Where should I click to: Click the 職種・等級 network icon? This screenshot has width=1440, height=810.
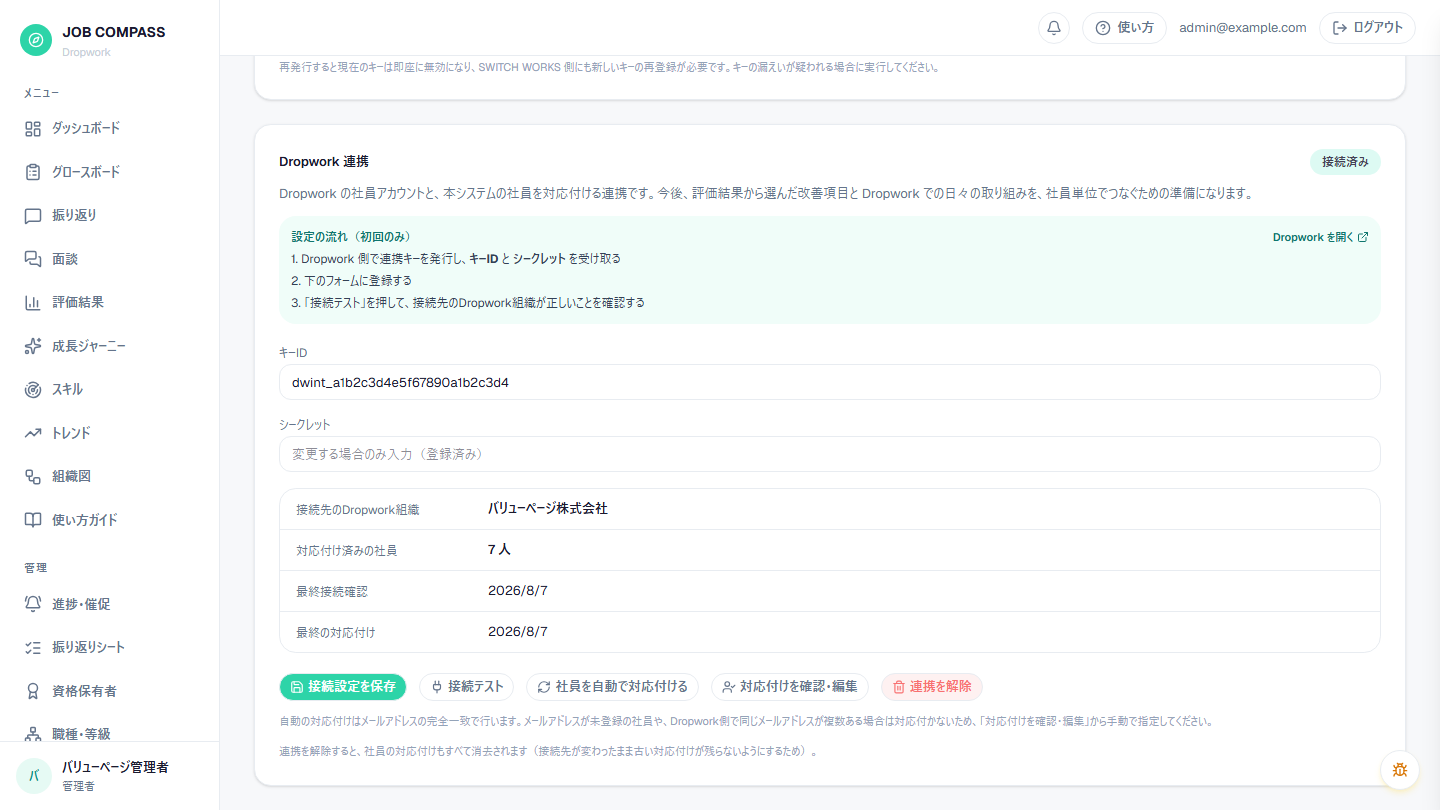click(33, 734)
